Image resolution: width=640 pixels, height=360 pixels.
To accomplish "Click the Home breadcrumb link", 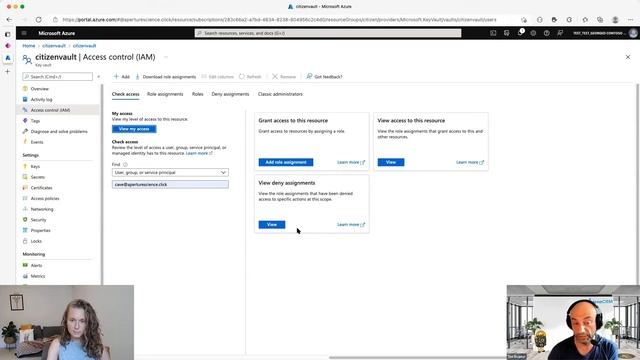I will (29, 46).
